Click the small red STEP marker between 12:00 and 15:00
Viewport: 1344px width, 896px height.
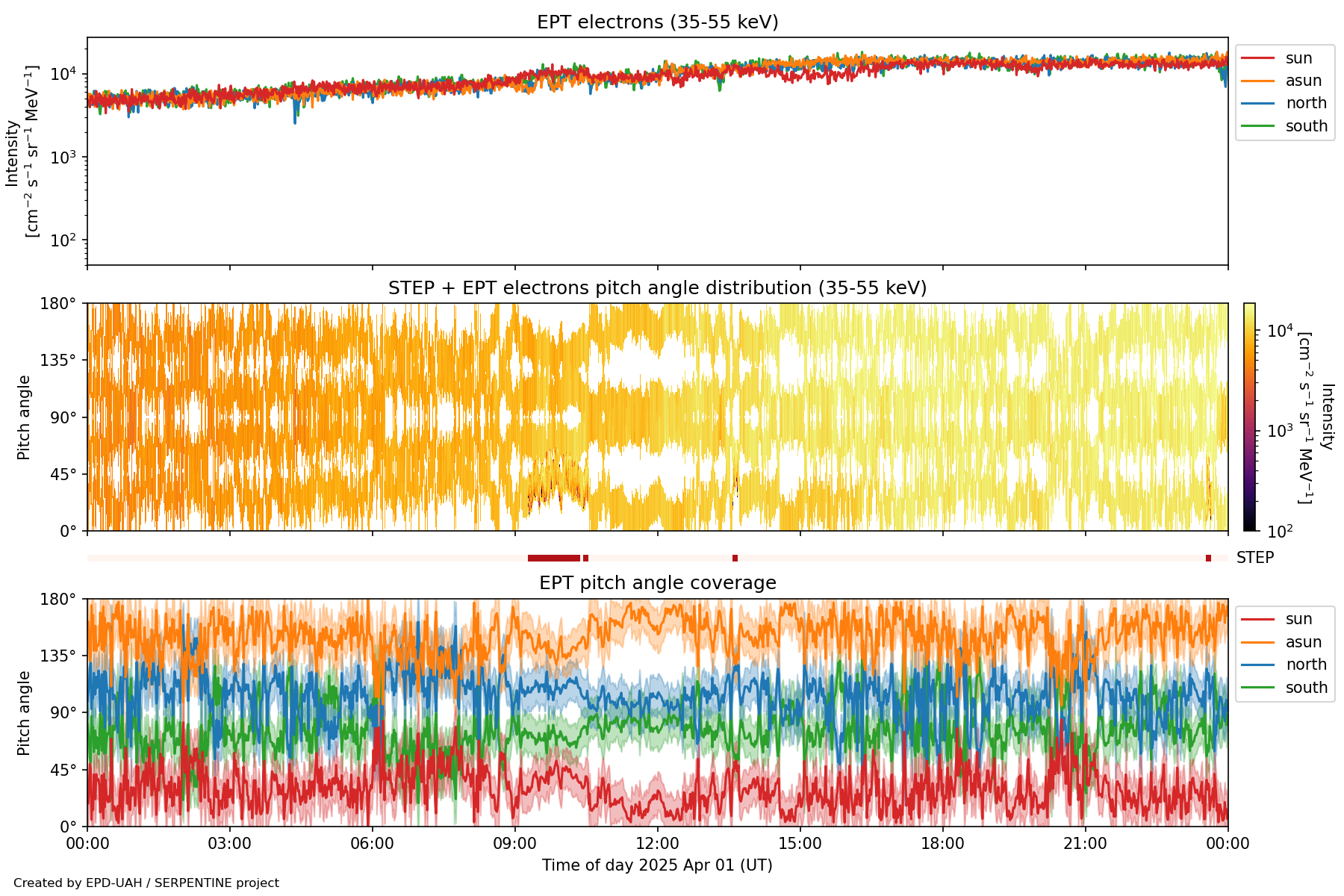[x=735, y=558]
